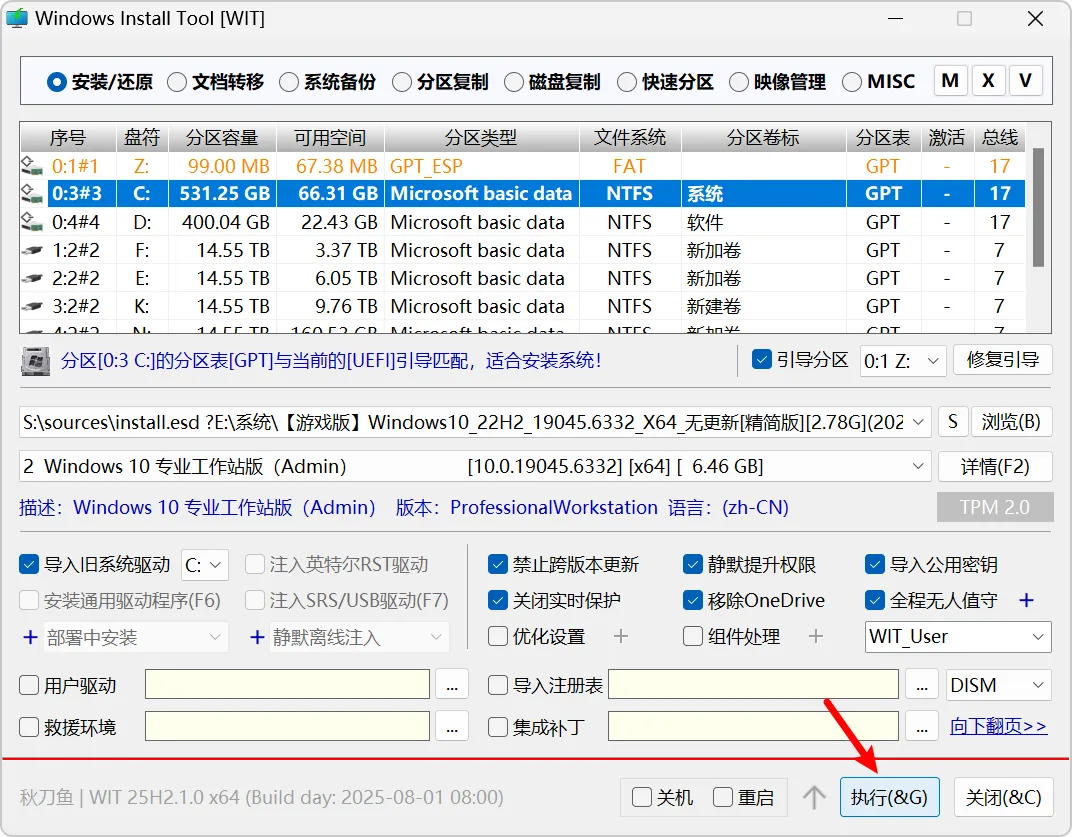Click the drive icon of row 1:2#2
1072x837 pixels.
click(31, 250)
